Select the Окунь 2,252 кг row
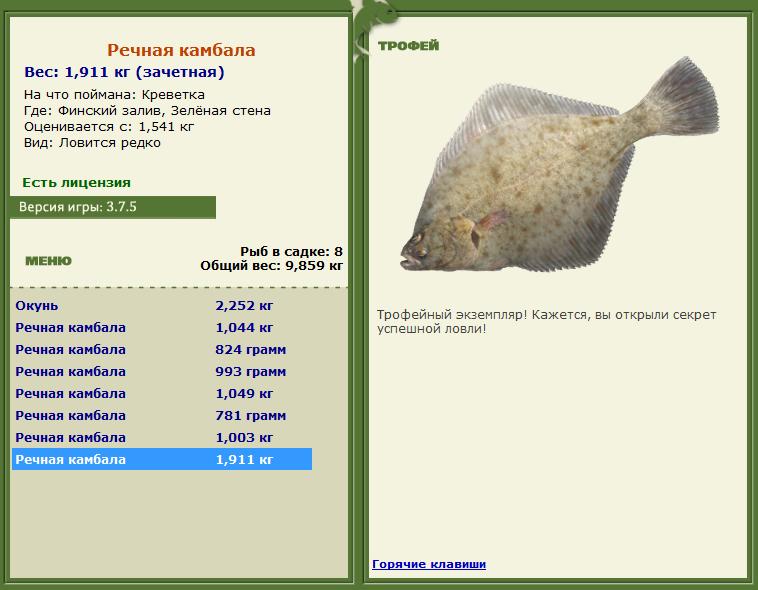758x590 pixels. pyautogui.click(x=162, y=306)
